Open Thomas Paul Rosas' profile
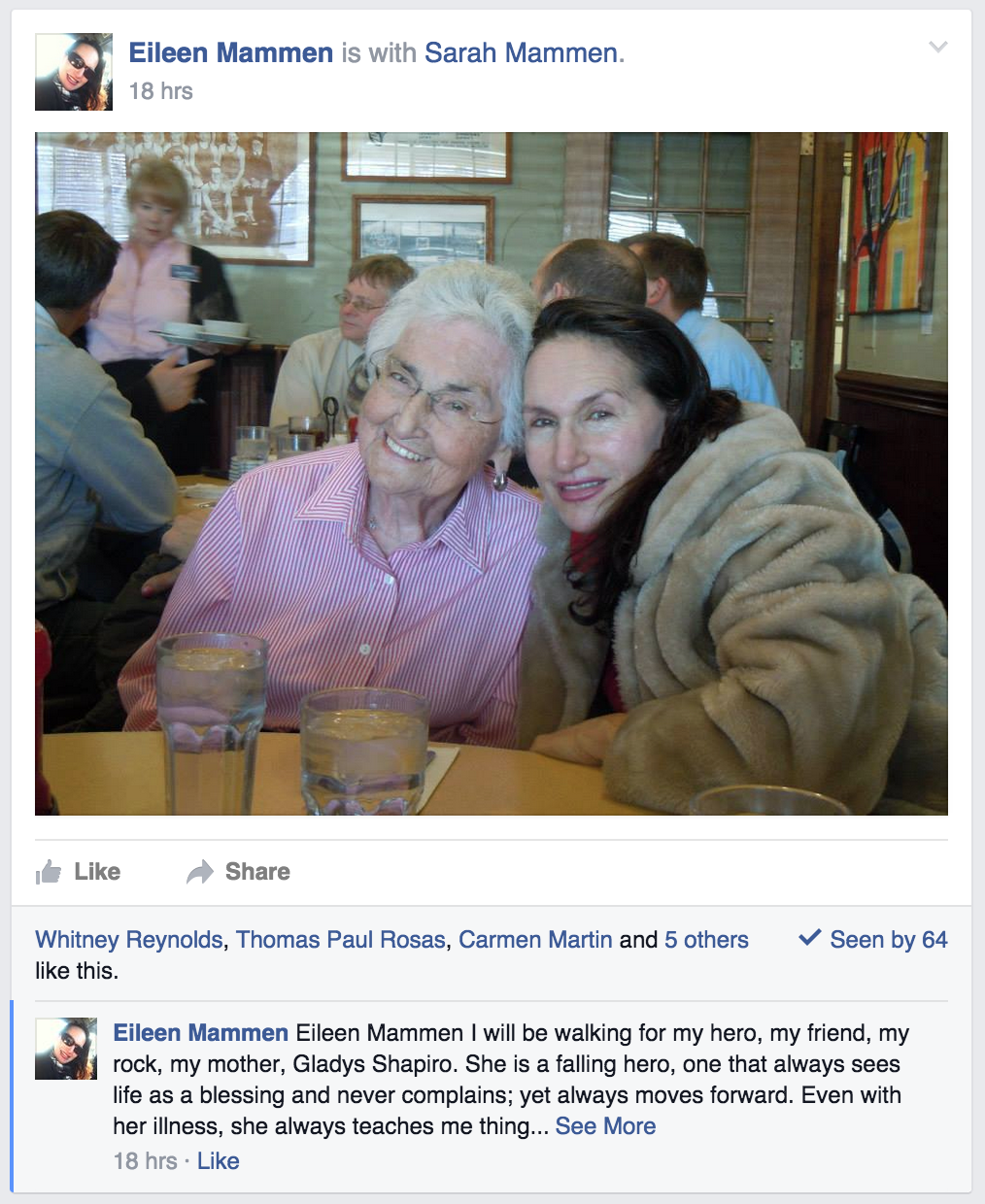This screenshot has height=1204, width=985. click(x=341, y=940)
